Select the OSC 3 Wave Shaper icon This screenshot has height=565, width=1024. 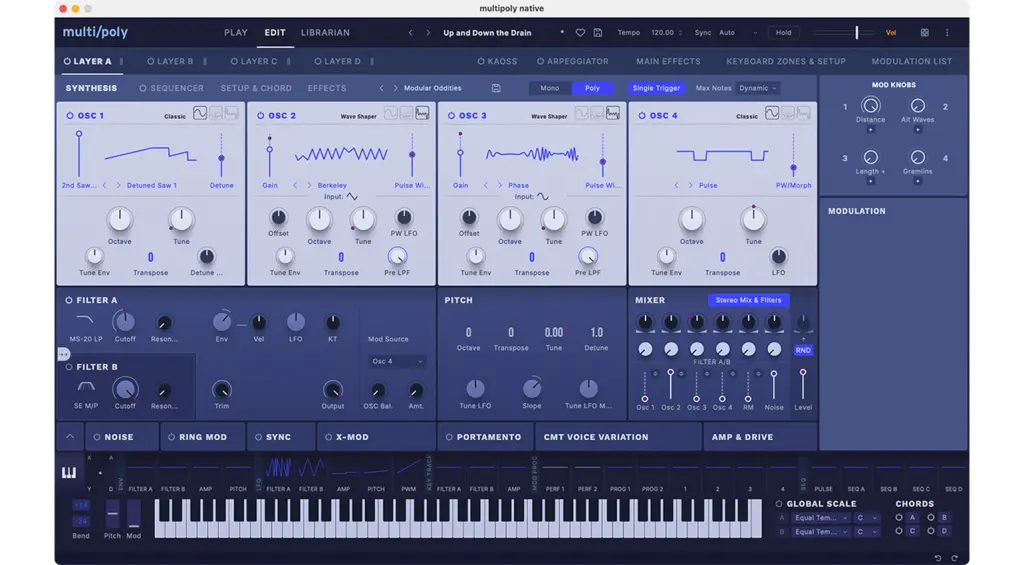click(613, 113)
